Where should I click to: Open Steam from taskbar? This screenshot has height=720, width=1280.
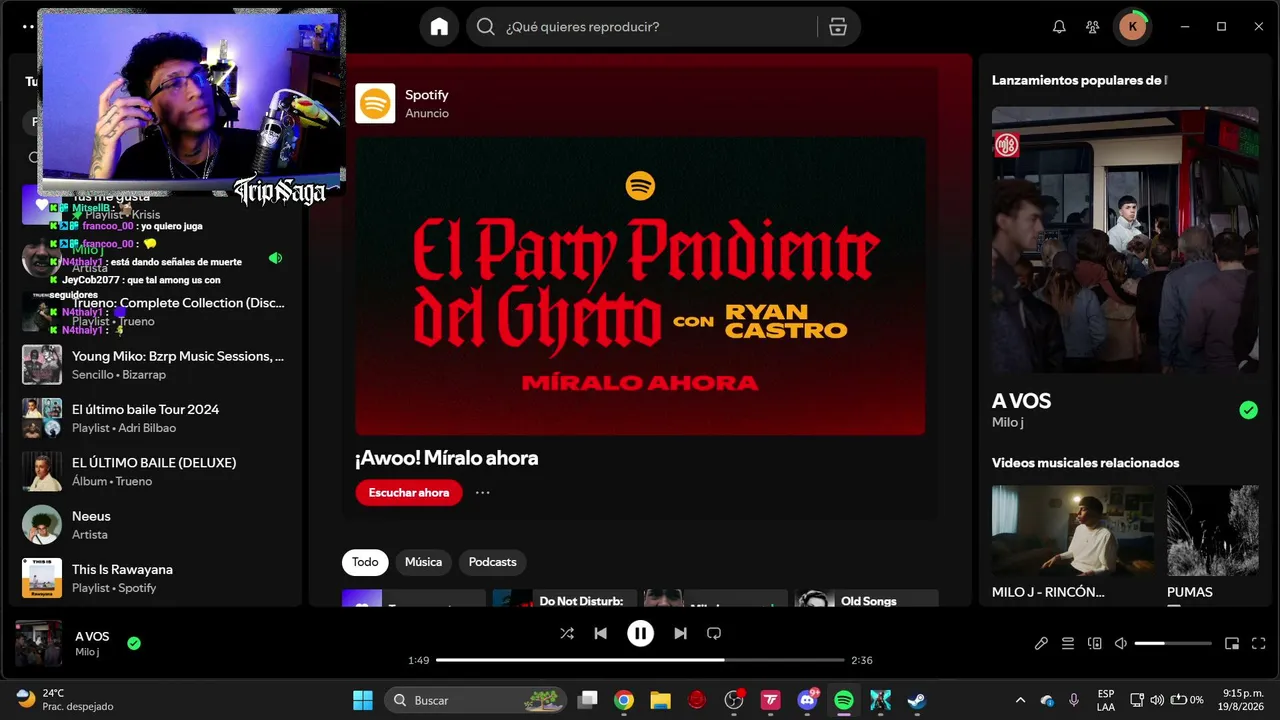[x=917, y=700]
